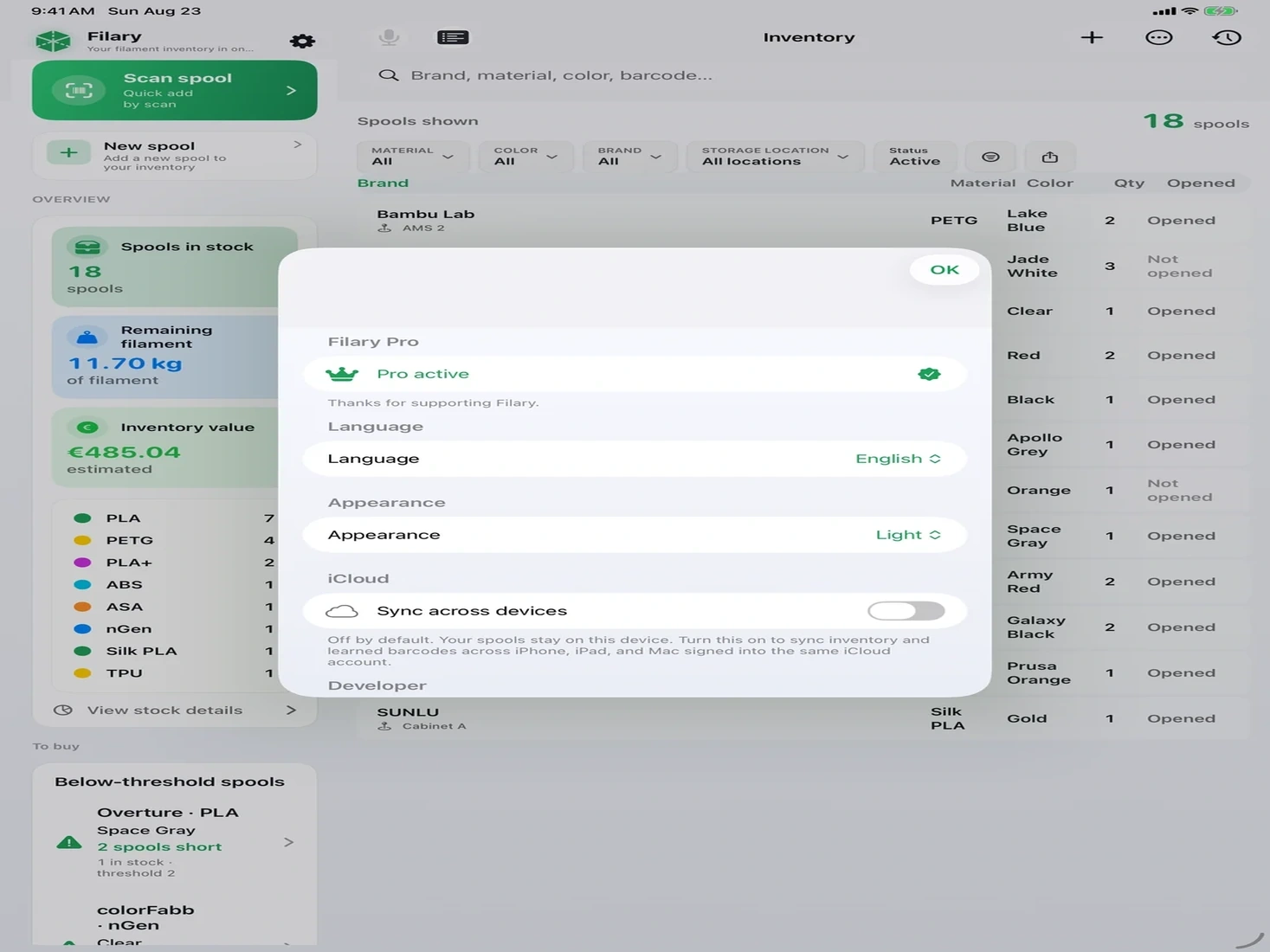Open the Language selector showing English
This screenshot has height=952, width=1270.
898,459
